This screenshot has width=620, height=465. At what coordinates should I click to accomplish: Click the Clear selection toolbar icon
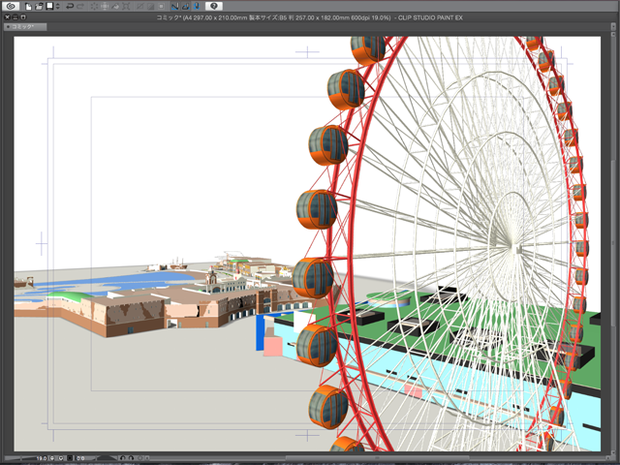pyautogui.click(x=94, y=6)
